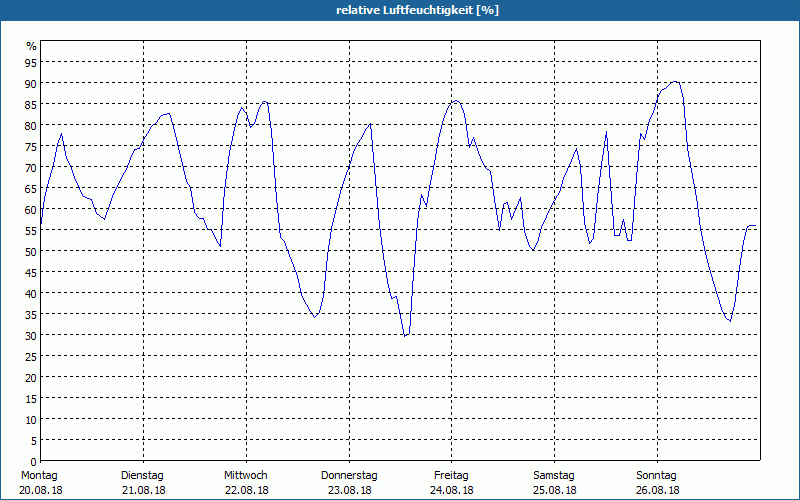Click the date 26.08.18 on the x-axis
Screen dimensions: 800x500
click(x=657, y=490)
